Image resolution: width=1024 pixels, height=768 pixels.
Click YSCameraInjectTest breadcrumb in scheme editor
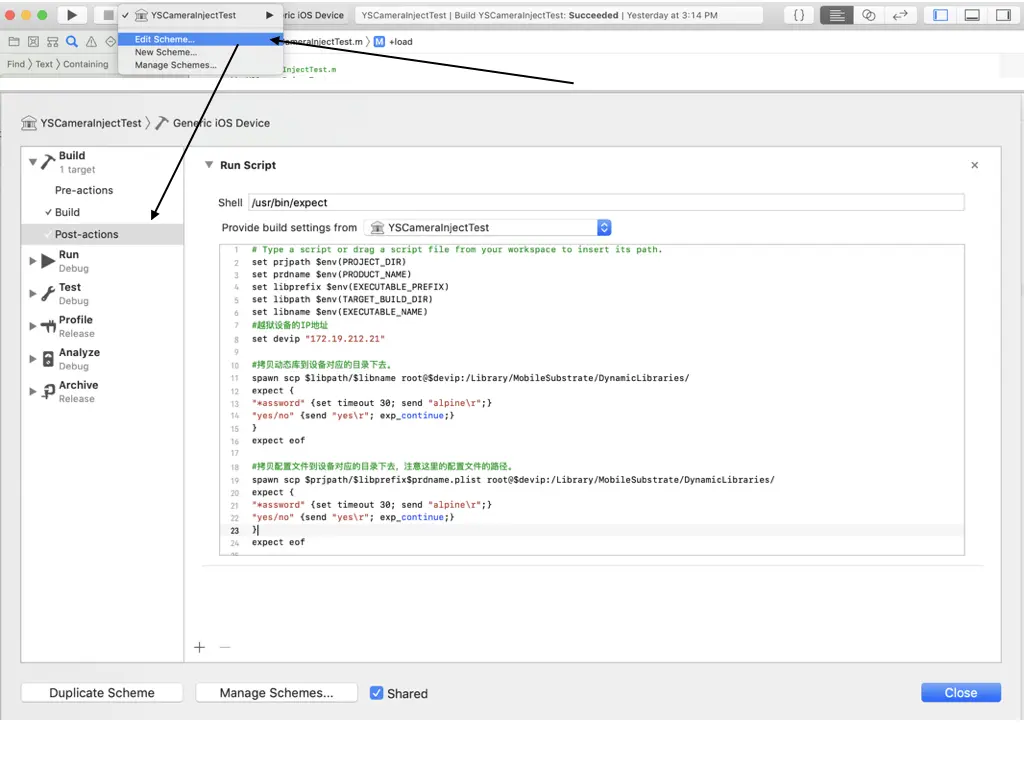pyautogui.click(x=91, y=123)
